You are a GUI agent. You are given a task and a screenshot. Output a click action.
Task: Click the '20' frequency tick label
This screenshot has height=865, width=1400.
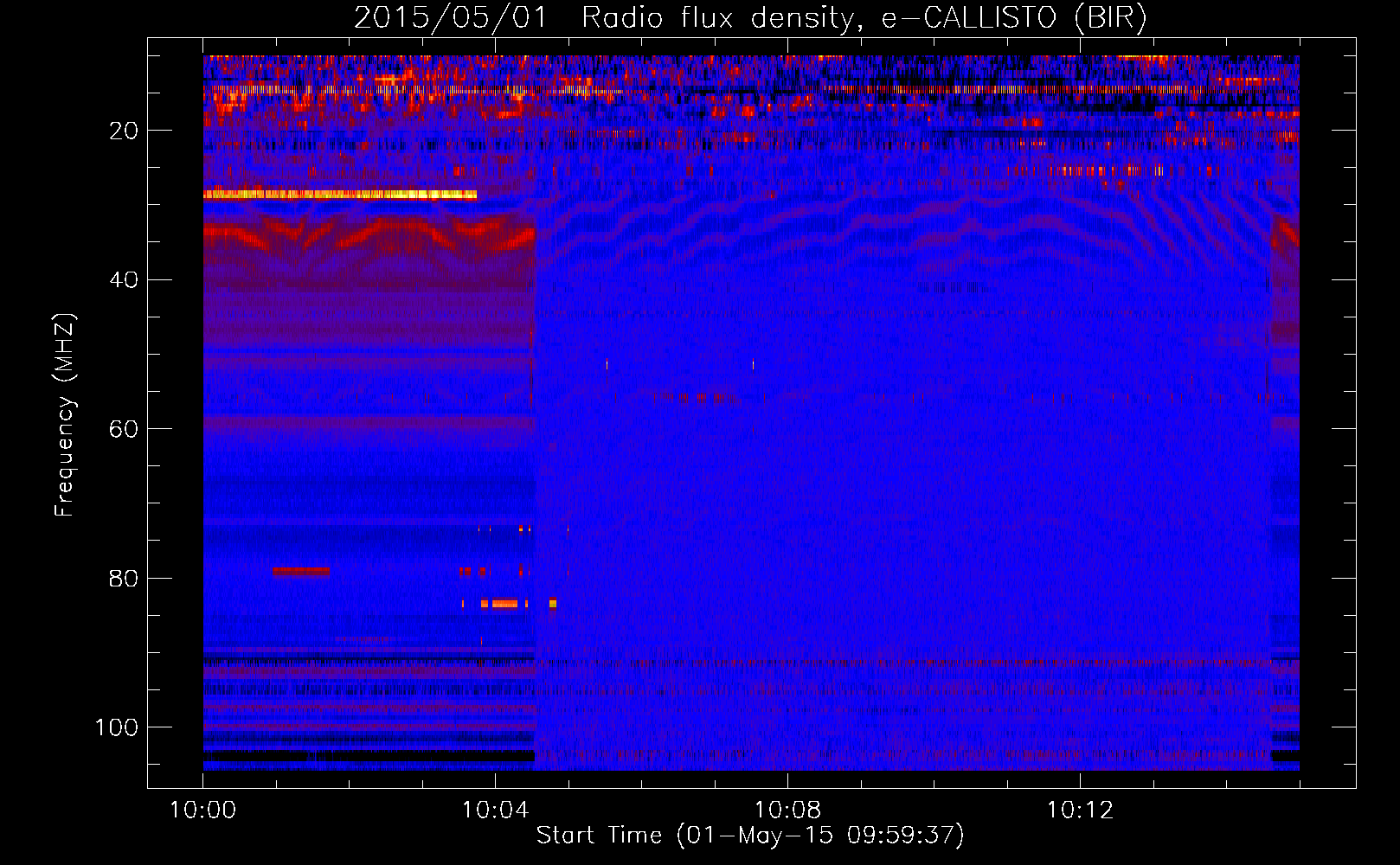(124, 131)
